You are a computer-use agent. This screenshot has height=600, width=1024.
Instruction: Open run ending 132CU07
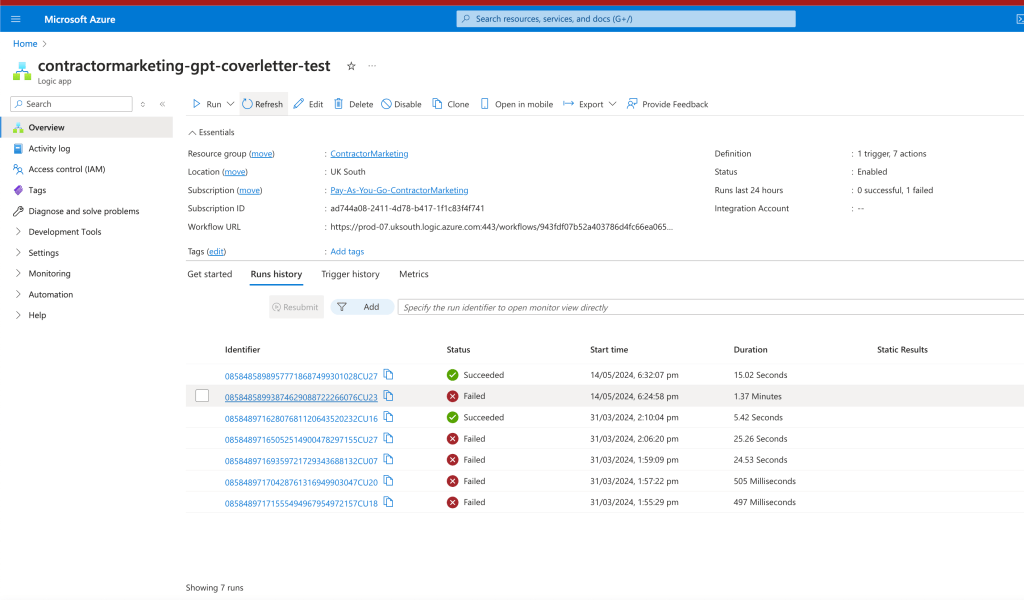pyautogui.click(x=301, y=461)
